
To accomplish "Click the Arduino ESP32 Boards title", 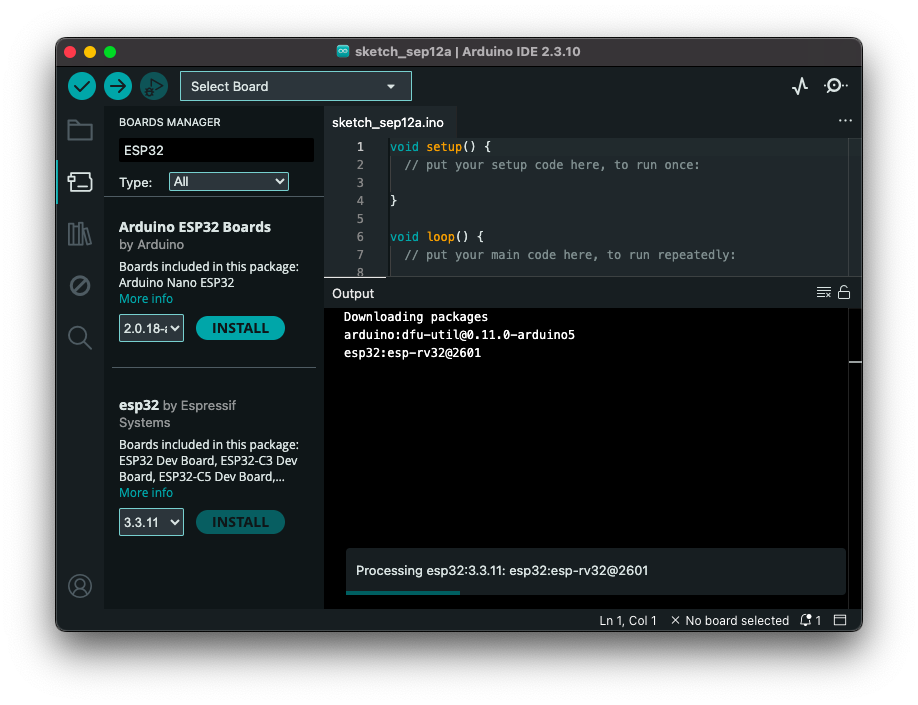I will coord(195,227).
